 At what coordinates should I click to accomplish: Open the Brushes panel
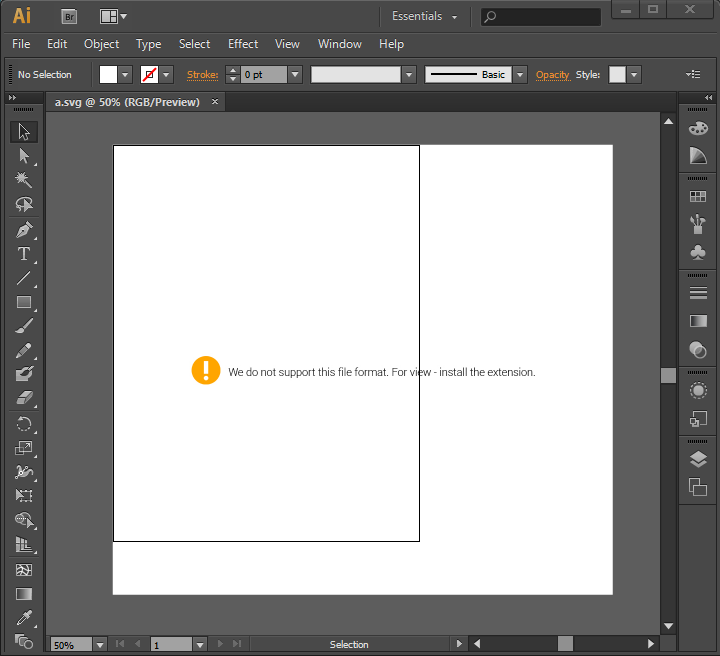(x=698, y=224)
